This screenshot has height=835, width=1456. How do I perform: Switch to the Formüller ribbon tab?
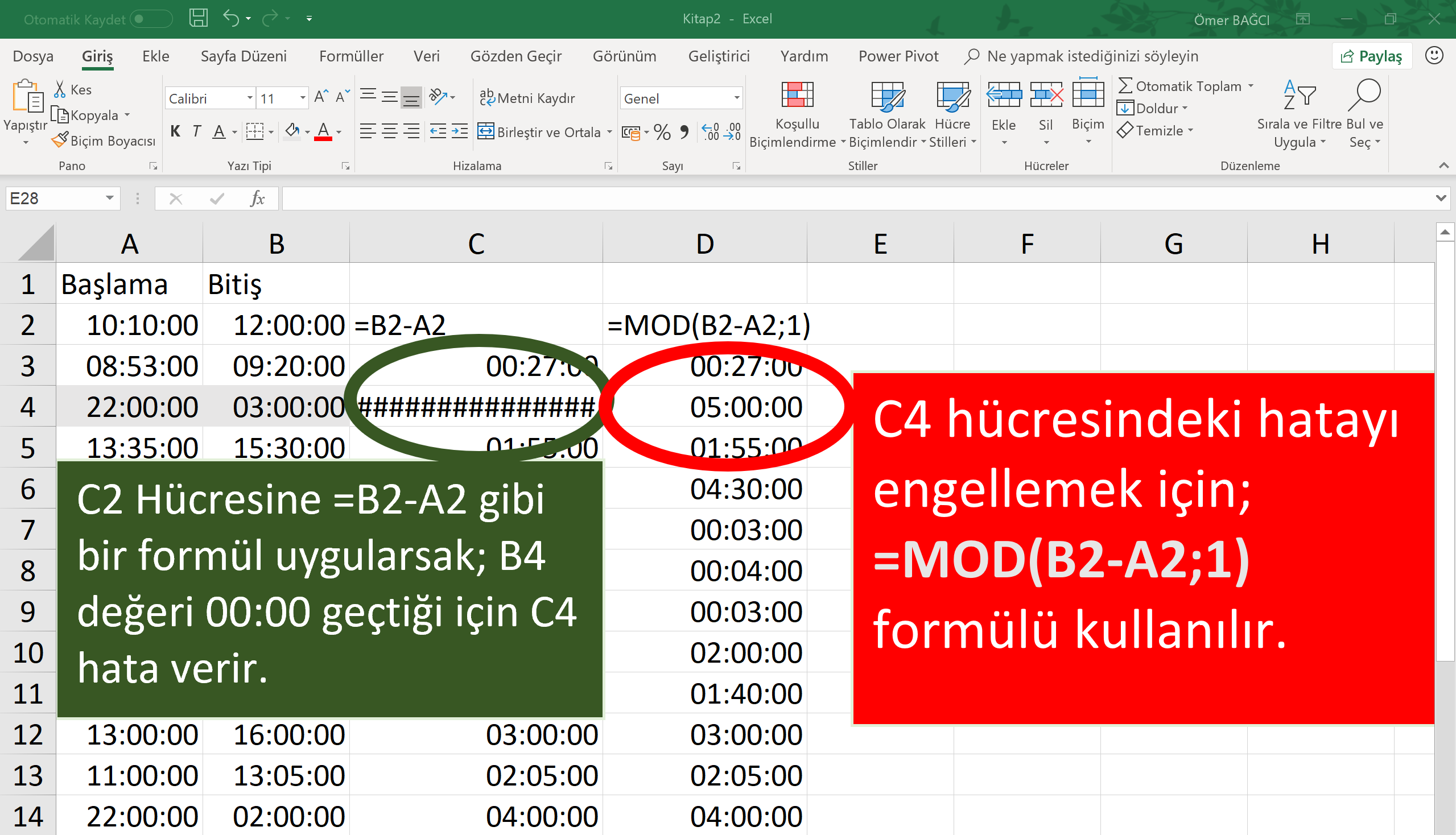click(350, 56)
